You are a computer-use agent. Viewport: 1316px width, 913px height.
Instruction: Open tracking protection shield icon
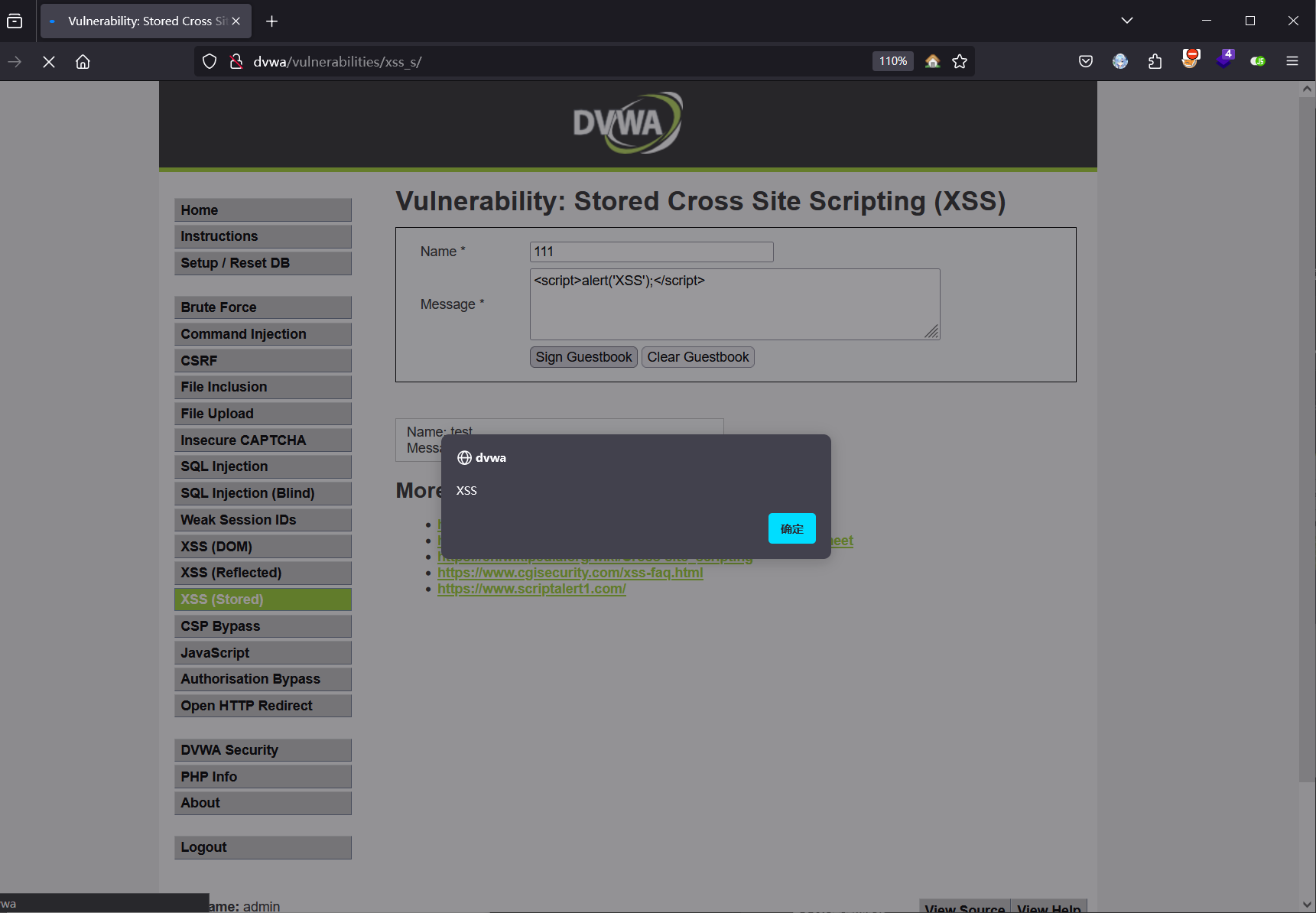click(210, 61)
